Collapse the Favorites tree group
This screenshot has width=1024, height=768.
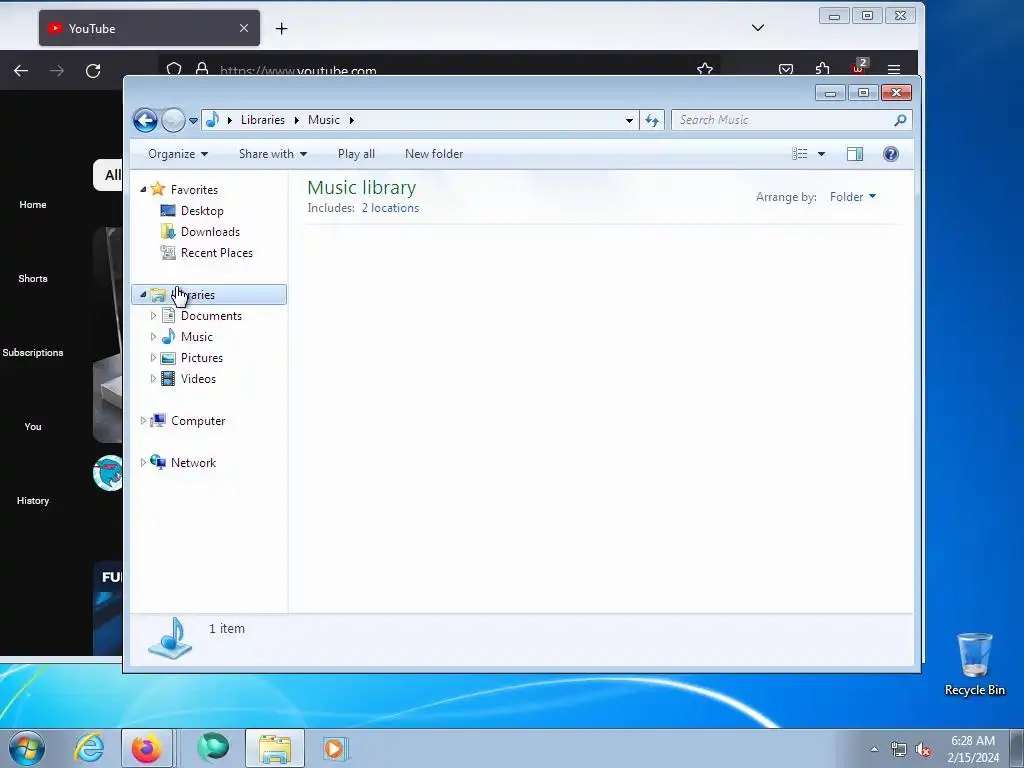(143, 189)
